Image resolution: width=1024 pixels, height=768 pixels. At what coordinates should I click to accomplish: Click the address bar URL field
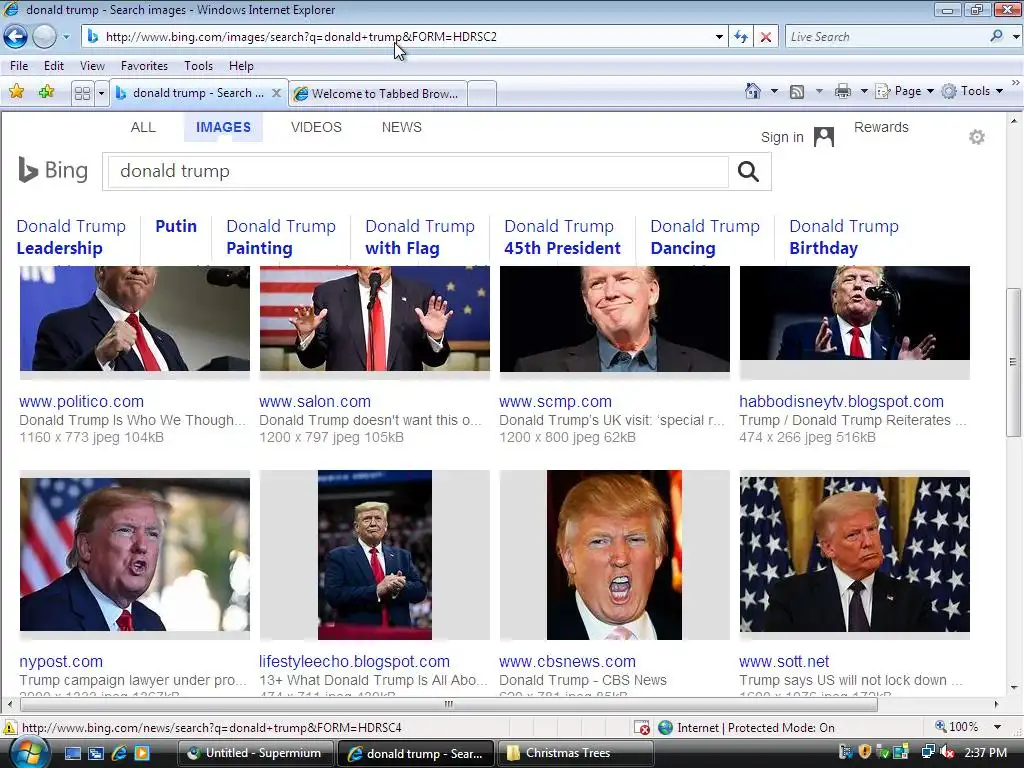pyautogui.click(x=405, y=37)
